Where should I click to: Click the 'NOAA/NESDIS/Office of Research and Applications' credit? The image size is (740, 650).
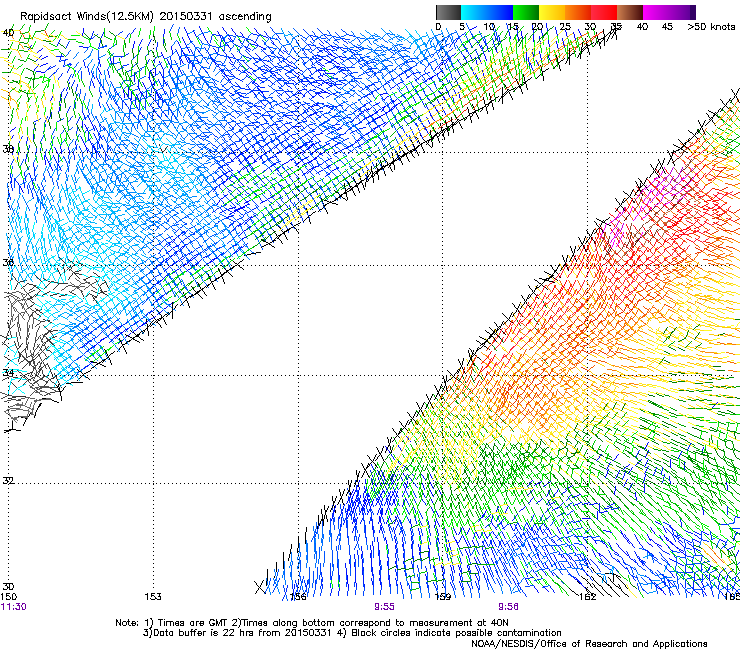click(x=589, y=643)
